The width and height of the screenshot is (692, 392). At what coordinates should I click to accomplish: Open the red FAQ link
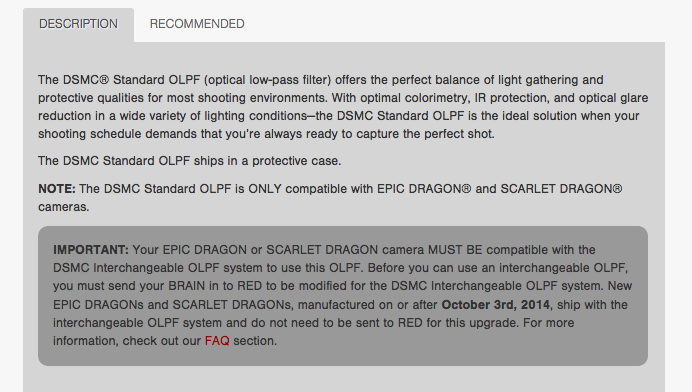click(x=217, y=341)
